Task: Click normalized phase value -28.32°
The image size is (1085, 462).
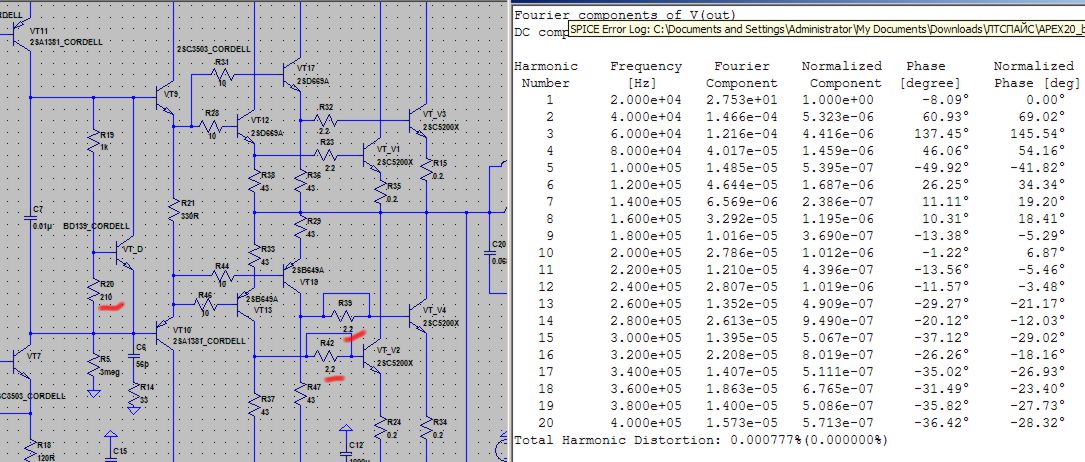Action: [1038, 423]
